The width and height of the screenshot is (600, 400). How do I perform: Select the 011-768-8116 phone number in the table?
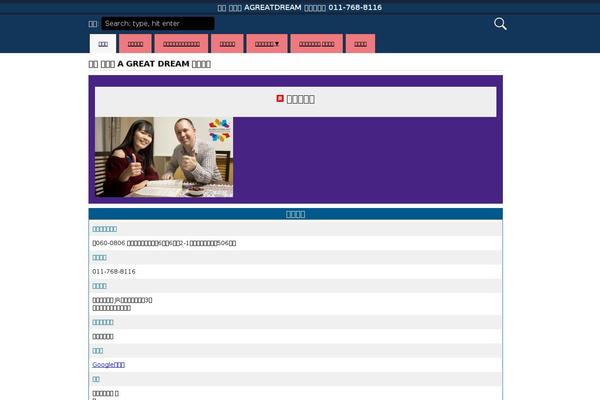pyautogui.click(x=114, y=271)
